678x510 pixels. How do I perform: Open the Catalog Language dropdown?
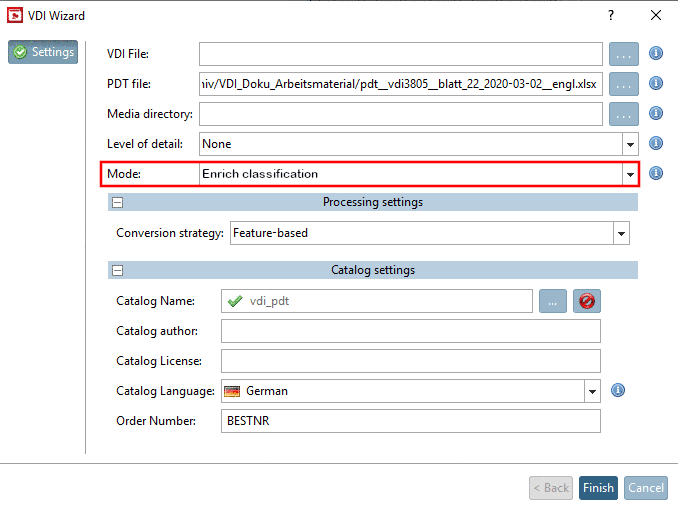point(592,391)
